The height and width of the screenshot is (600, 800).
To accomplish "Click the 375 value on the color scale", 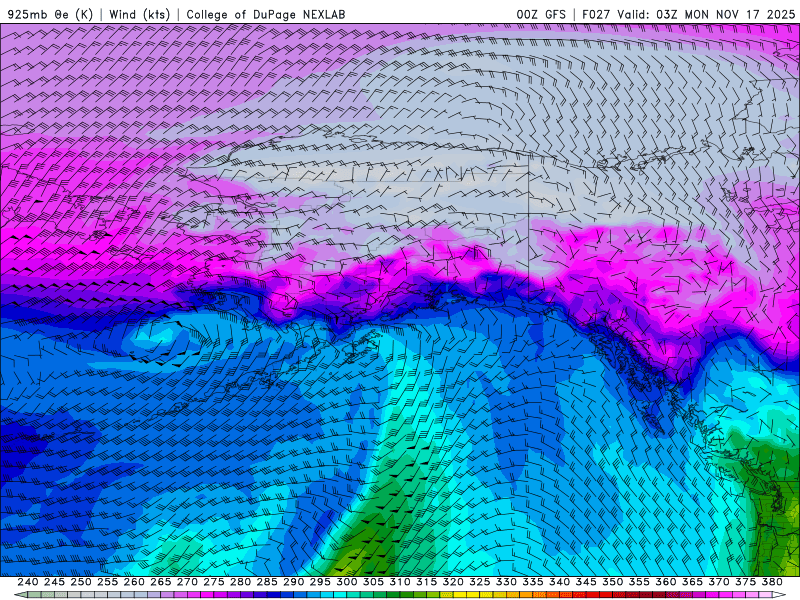I will click(x=745, y=582).
